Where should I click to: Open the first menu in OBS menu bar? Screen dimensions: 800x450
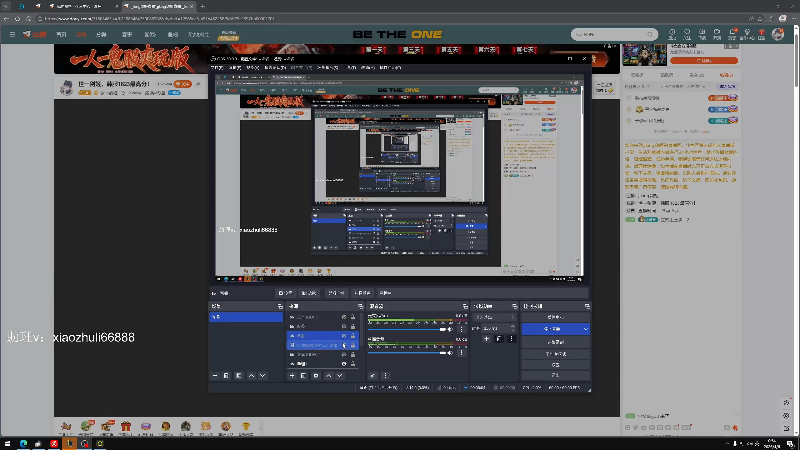217,68
